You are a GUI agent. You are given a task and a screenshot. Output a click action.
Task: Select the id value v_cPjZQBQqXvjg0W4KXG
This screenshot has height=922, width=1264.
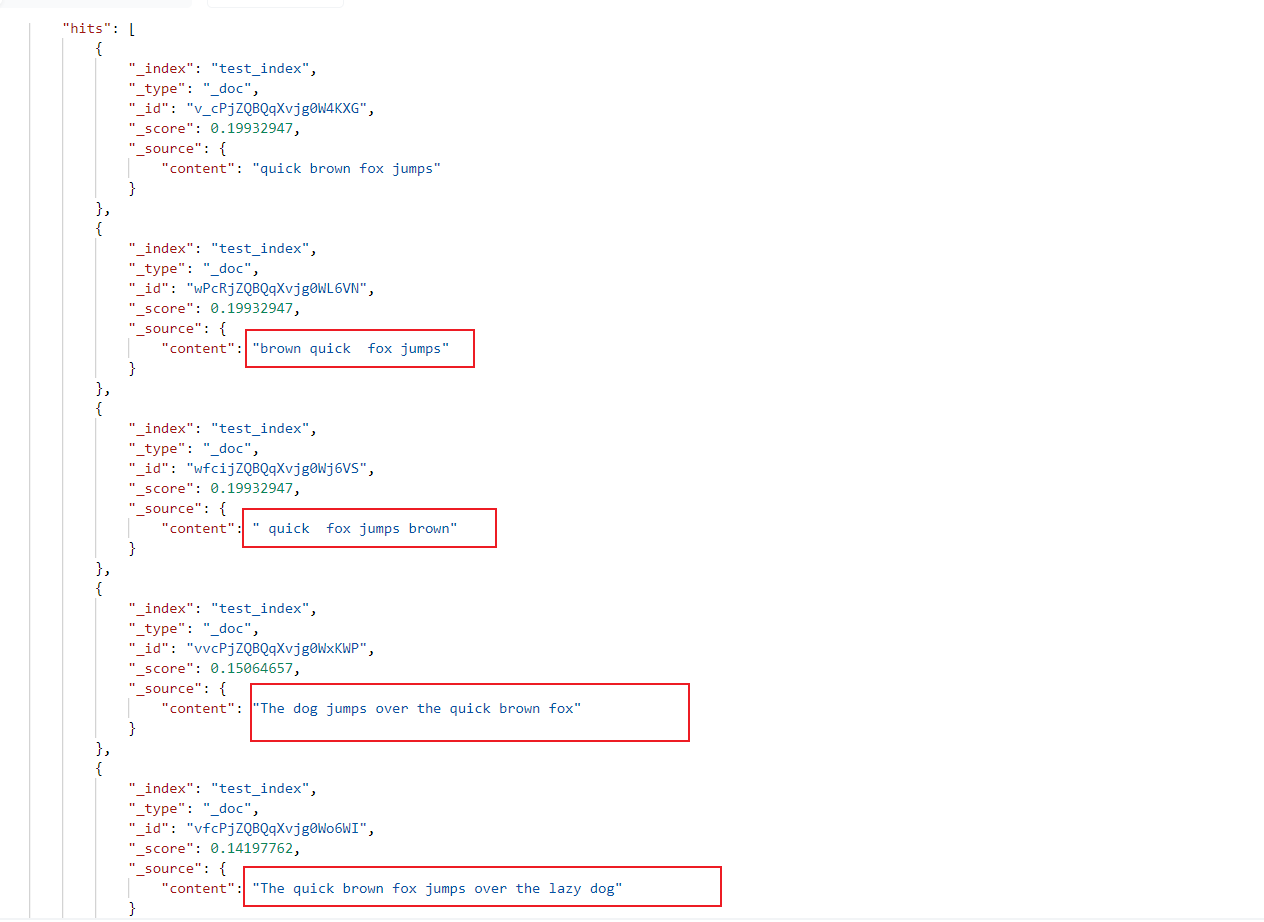280,109
